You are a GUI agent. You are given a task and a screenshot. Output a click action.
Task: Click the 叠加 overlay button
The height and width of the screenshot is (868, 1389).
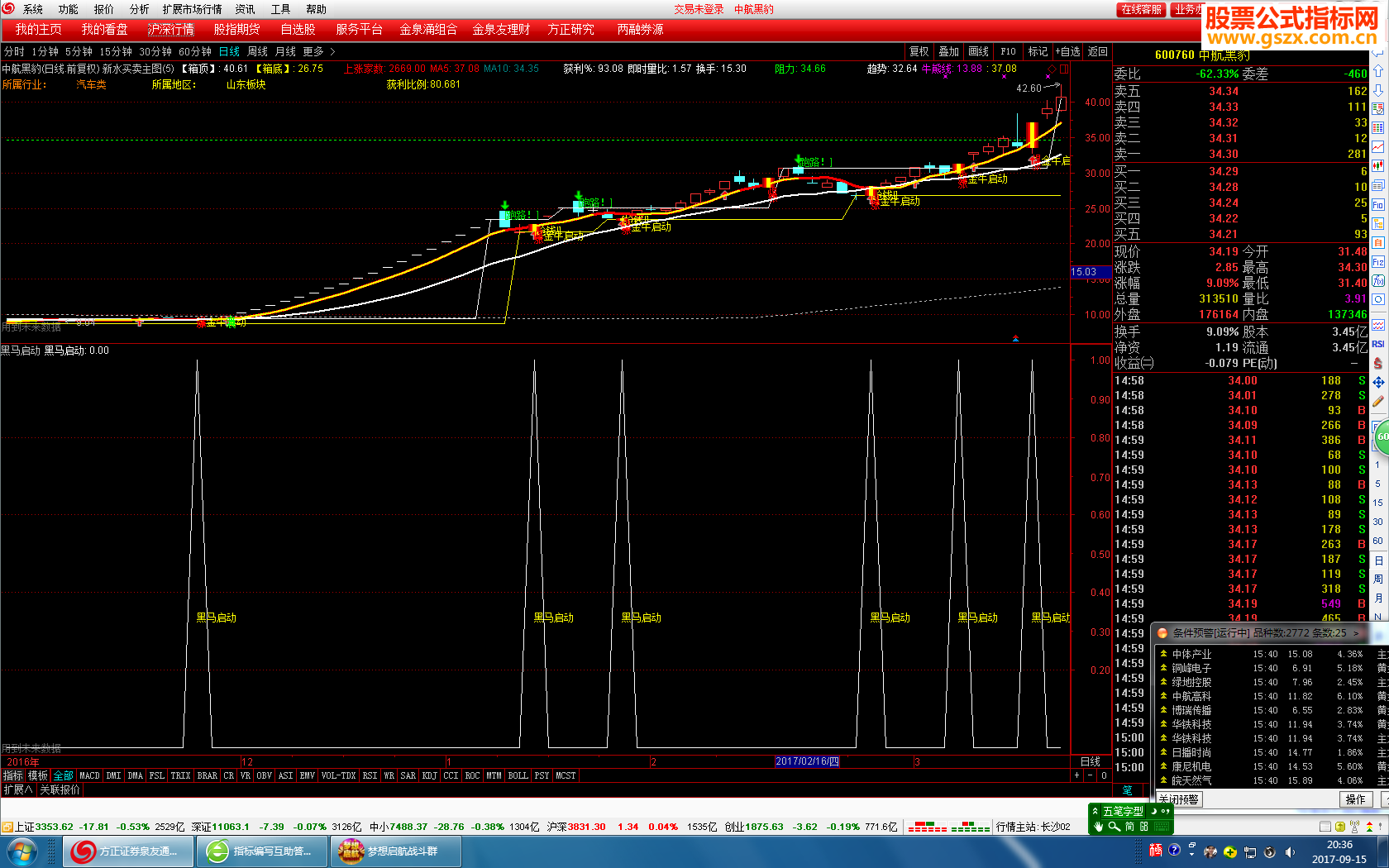click(948, 51)
